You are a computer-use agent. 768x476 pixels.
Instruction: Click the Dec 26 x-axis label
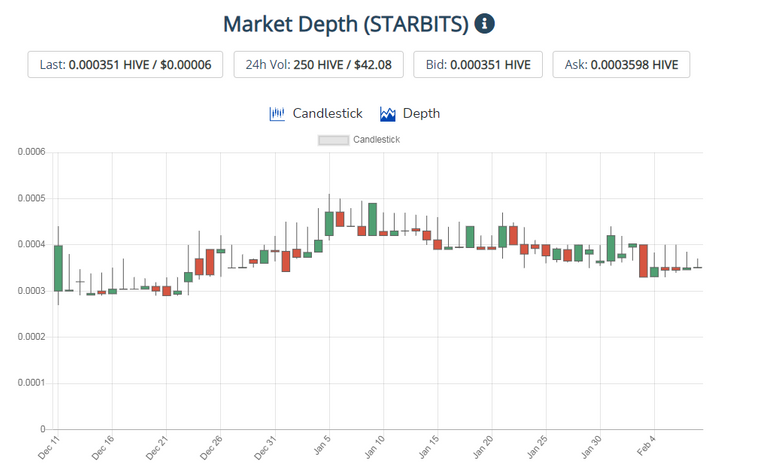click(x=211, y=447)
